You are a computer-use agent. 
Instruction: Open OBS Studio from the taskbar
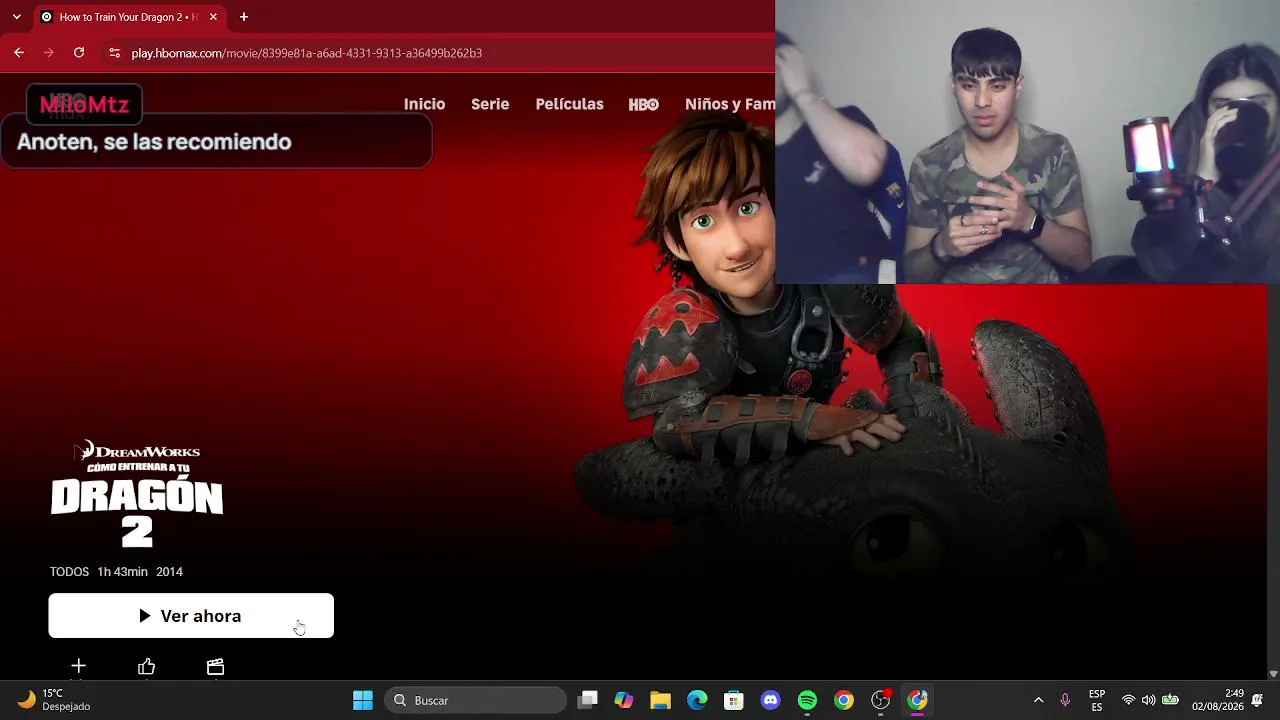(880, 700)
